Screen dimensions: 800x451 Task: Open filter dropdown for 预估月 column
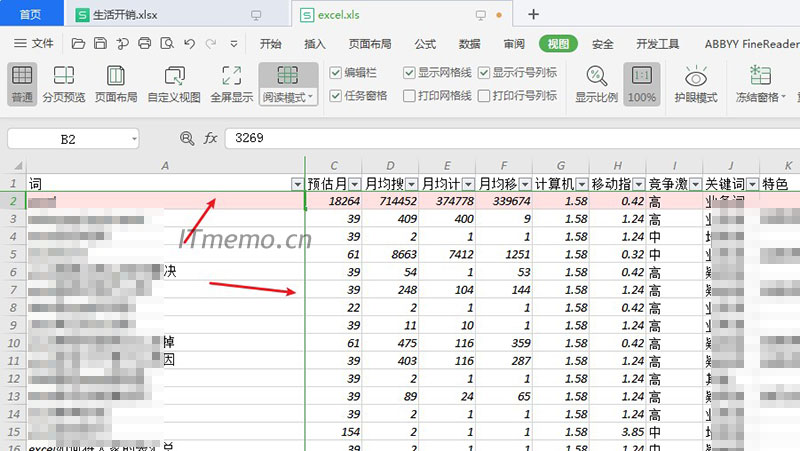pos(355,184)
